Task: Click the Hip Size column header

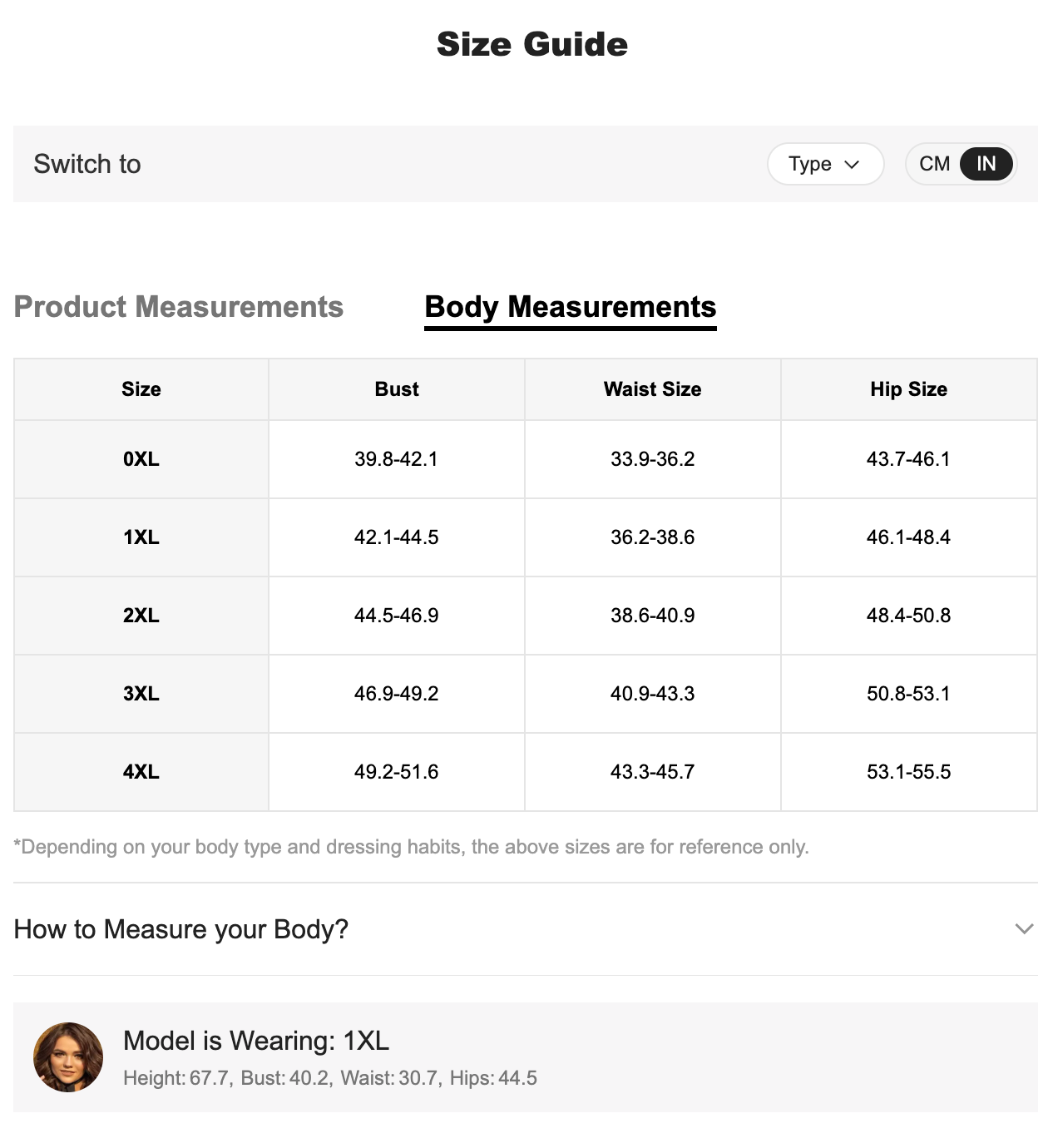Action: [908, 389]
